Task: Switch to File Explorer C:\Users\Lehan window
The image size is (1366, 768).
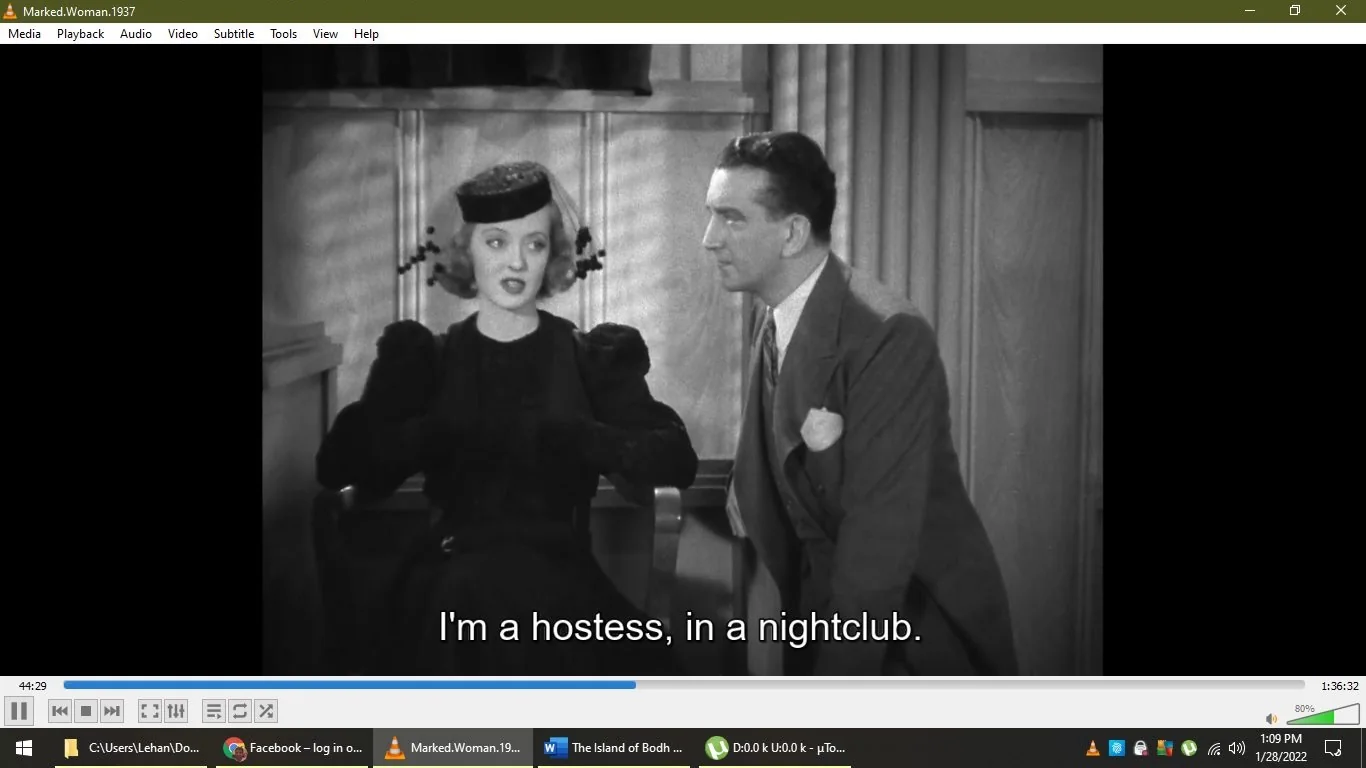Action: [x=131, y=748]
